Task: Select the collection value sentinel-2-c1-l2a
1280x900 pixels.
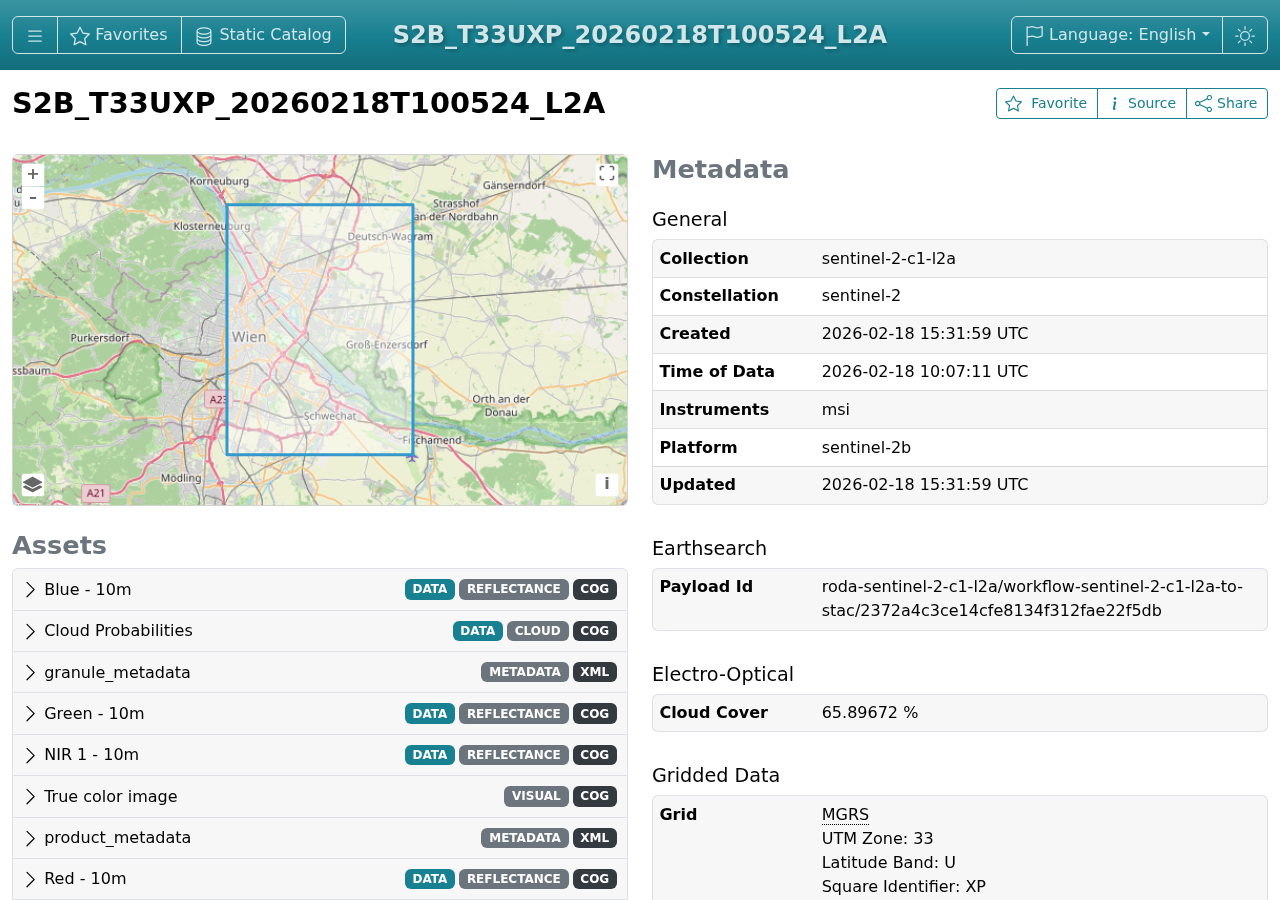Action: 889,259
